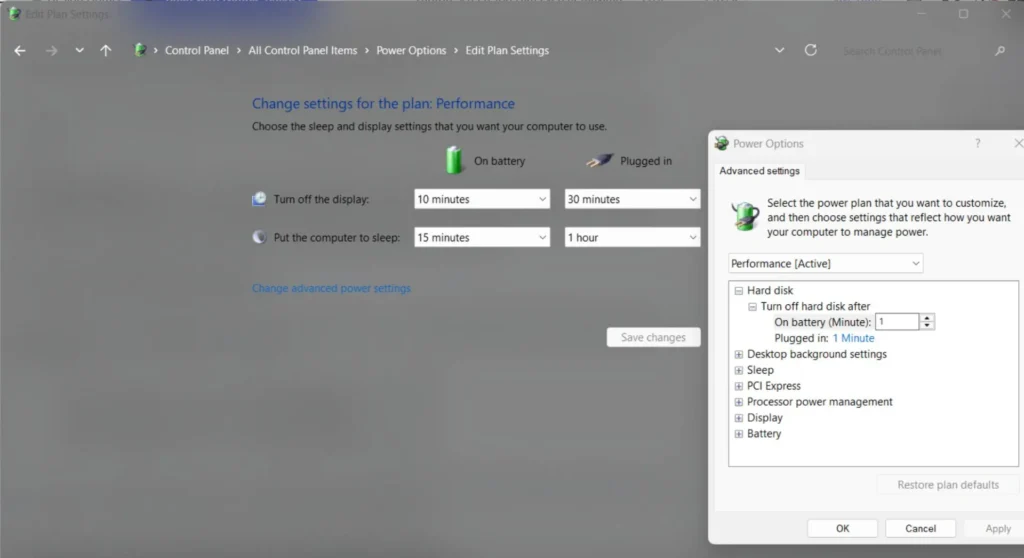Go up one level with the up arrow
The width and height of the screenshot is (1024, 558).
point(106,50)
